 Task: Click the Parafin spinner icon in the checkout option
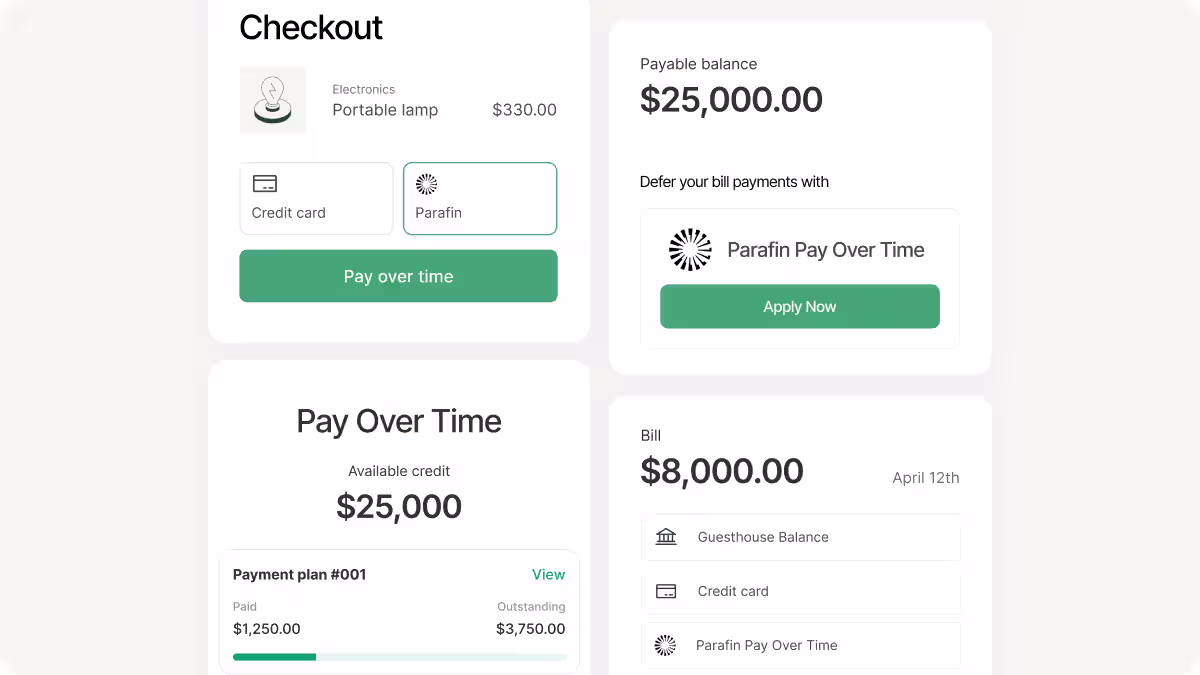coord(427,185)
